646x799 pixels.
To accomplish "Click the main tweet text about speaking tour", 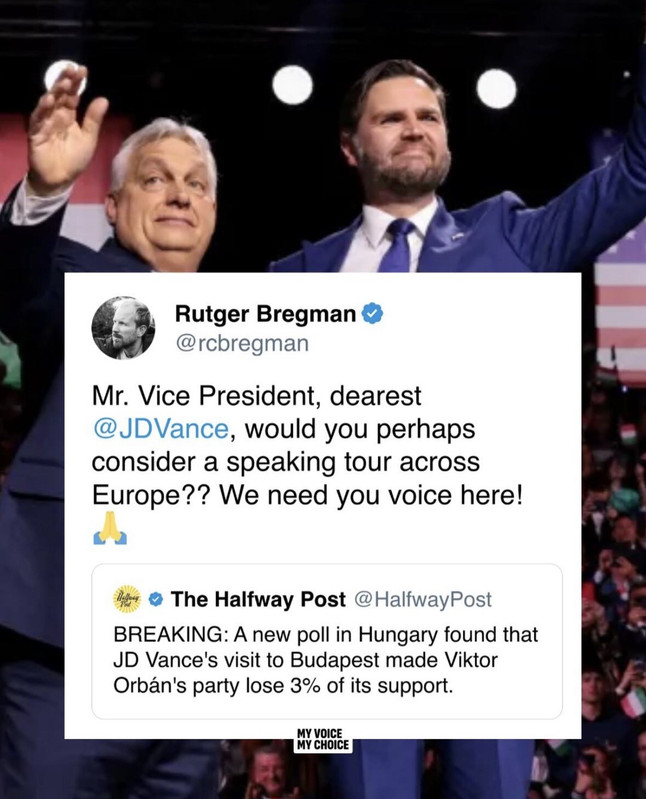I will click(308, 445).
